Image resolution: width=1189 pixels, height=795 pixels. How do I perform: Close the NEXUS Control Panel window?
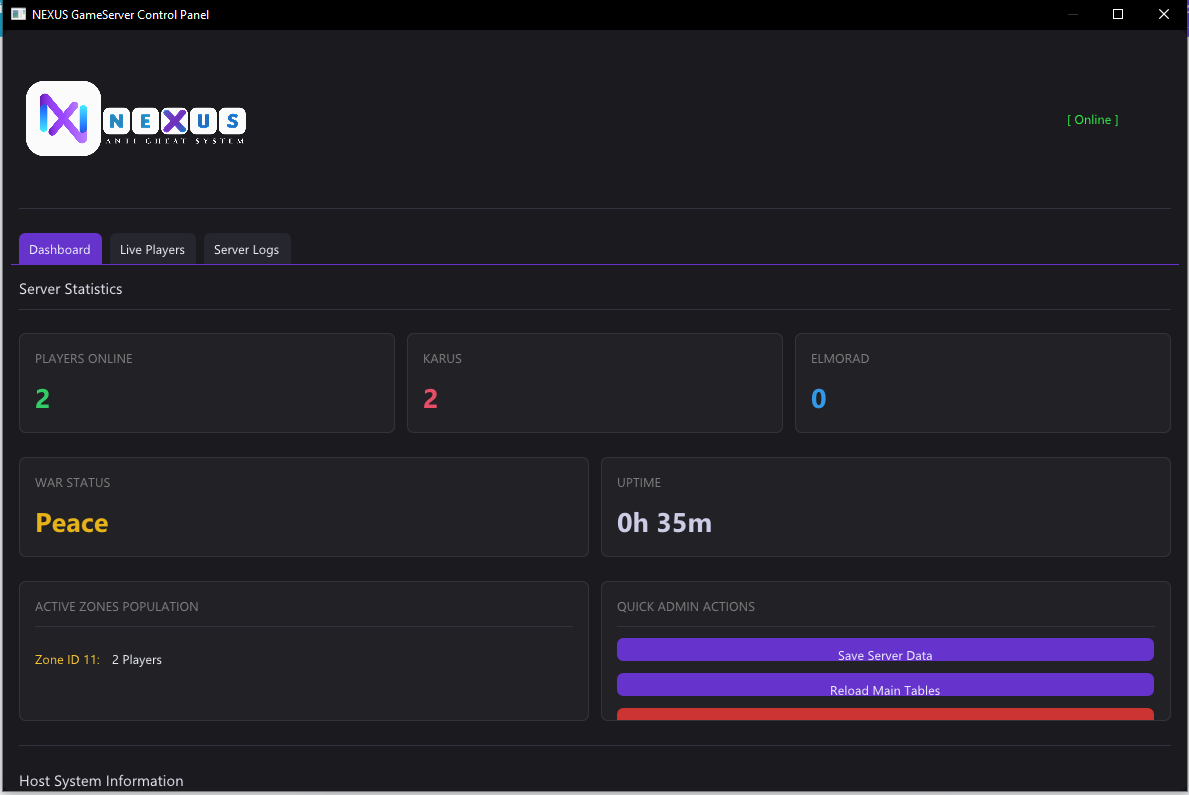click(1164, 14)
